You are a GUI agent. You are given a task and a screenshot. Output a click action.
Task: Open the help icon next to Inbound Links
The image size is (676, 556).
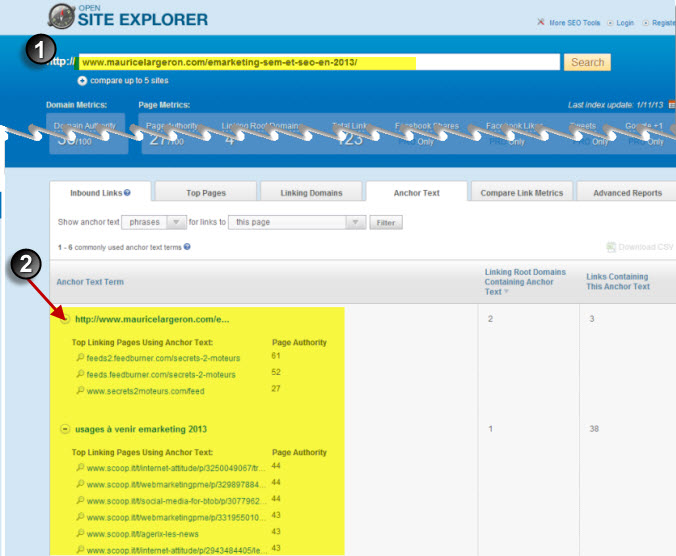[127, 193]
